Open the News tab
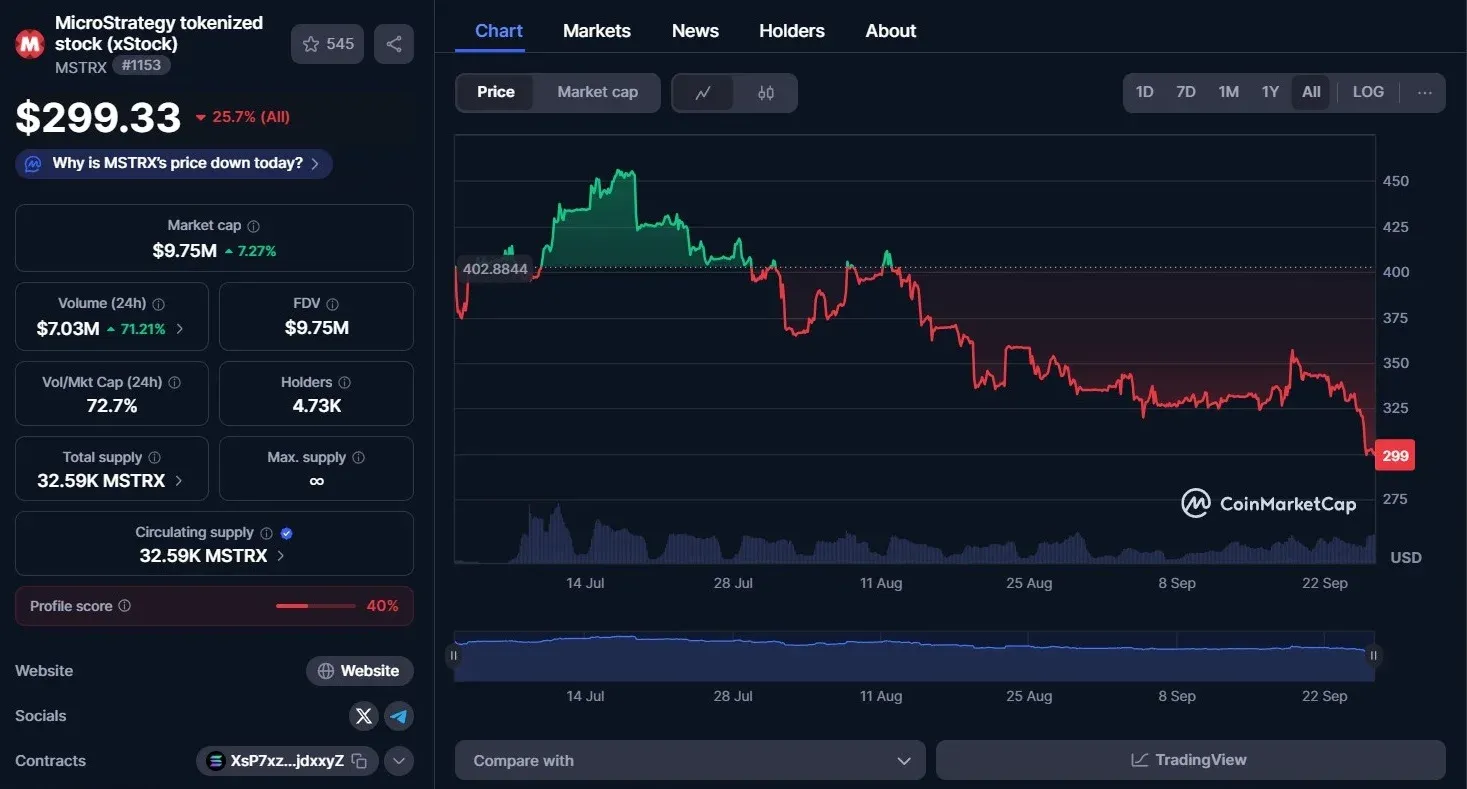Screen dimensions: 1467x789 pyautogui.click(x=695, y=31)
